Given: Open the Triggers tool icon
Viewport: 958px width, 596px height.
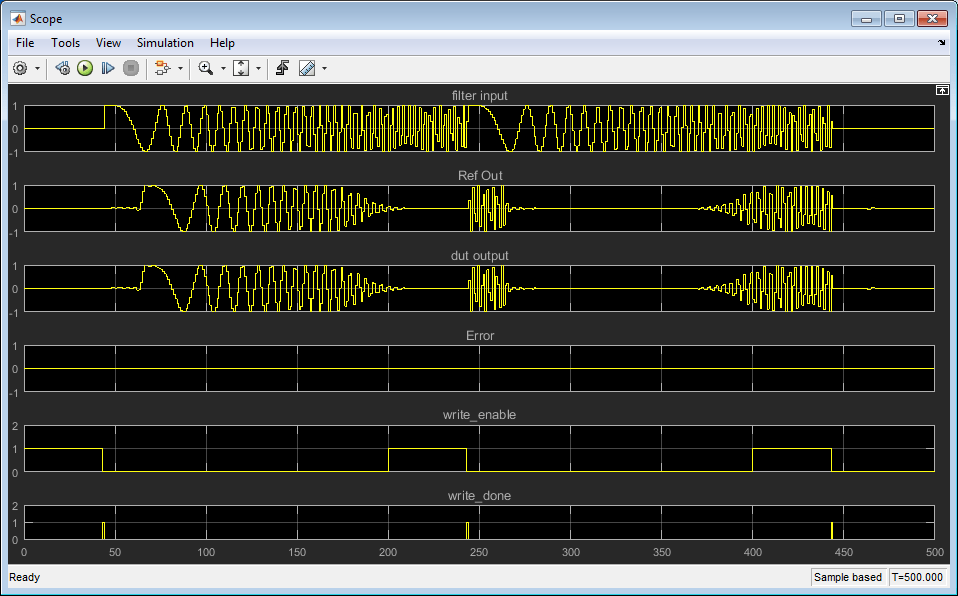Looking at the screenshot, I should point(283,68).
